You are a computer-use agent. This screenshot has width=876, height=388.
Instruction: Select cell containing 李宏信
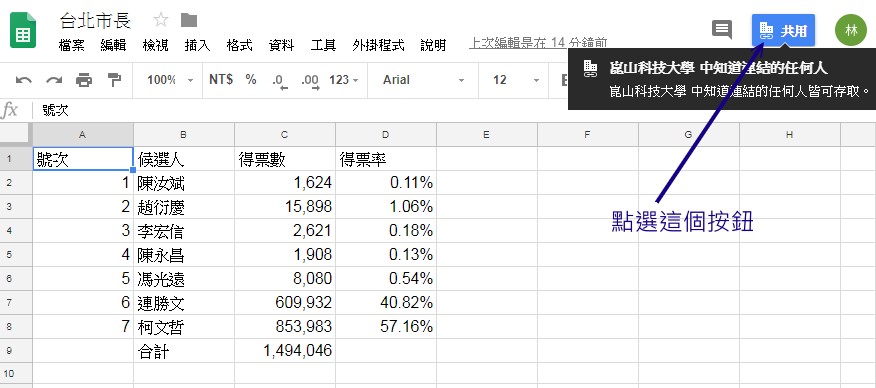(184, 231)
